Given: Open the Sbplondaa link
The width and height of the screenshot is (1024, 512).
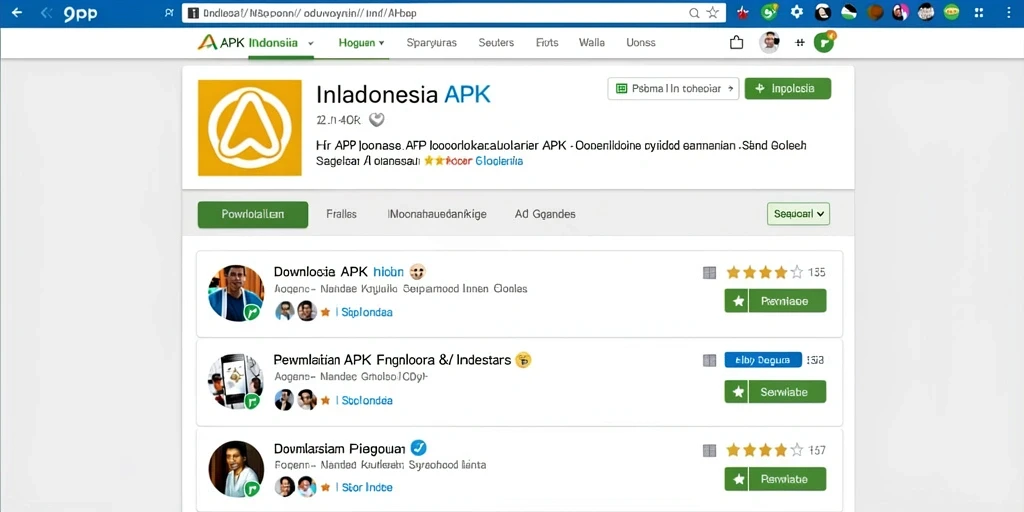Looking at the screenshot, I should [x=367, y=313].
